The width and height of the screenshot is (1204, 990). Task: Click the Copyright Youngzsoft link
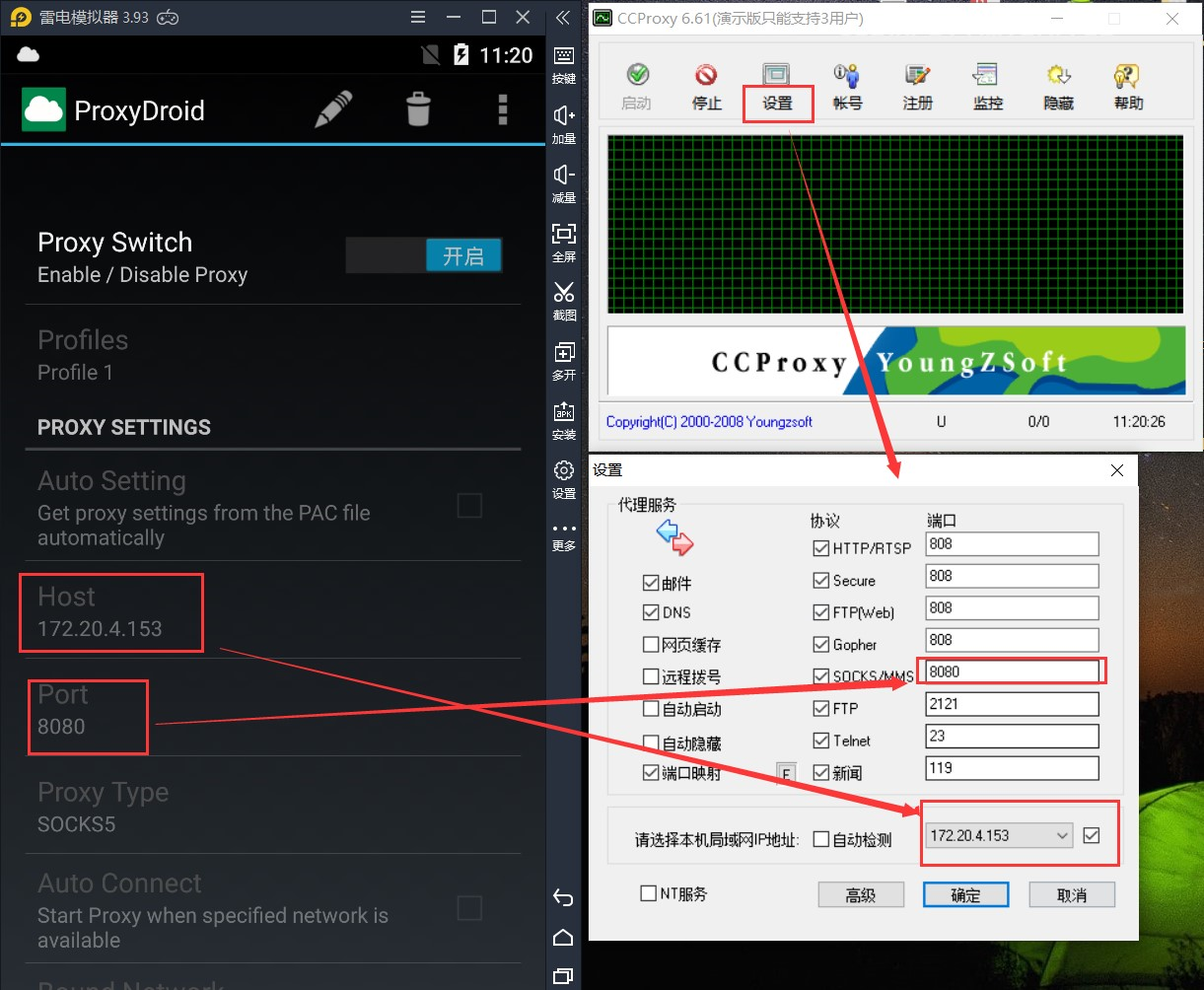coord(709,421)
